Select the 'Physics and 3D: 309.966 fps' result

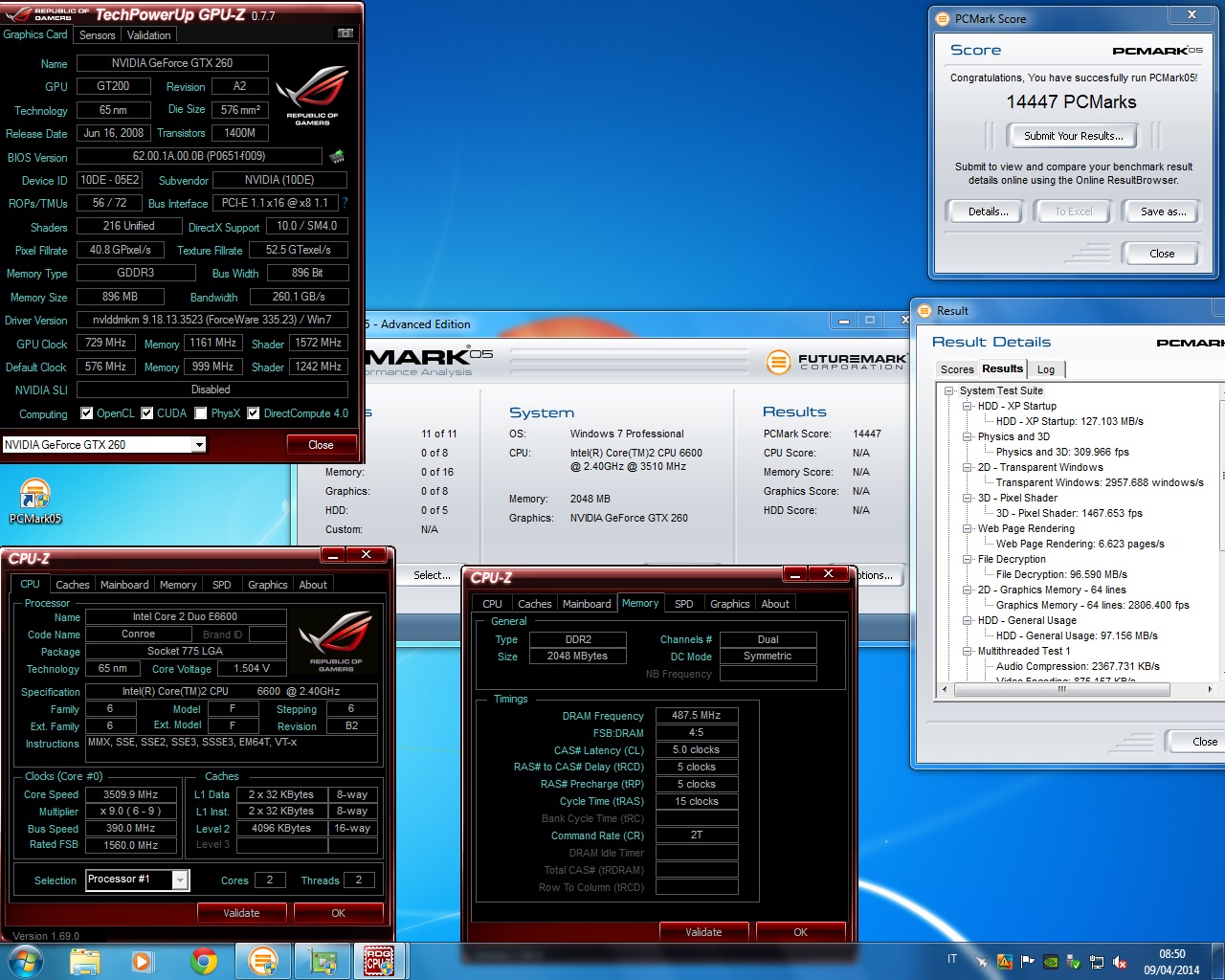(x=1062, y=452)
